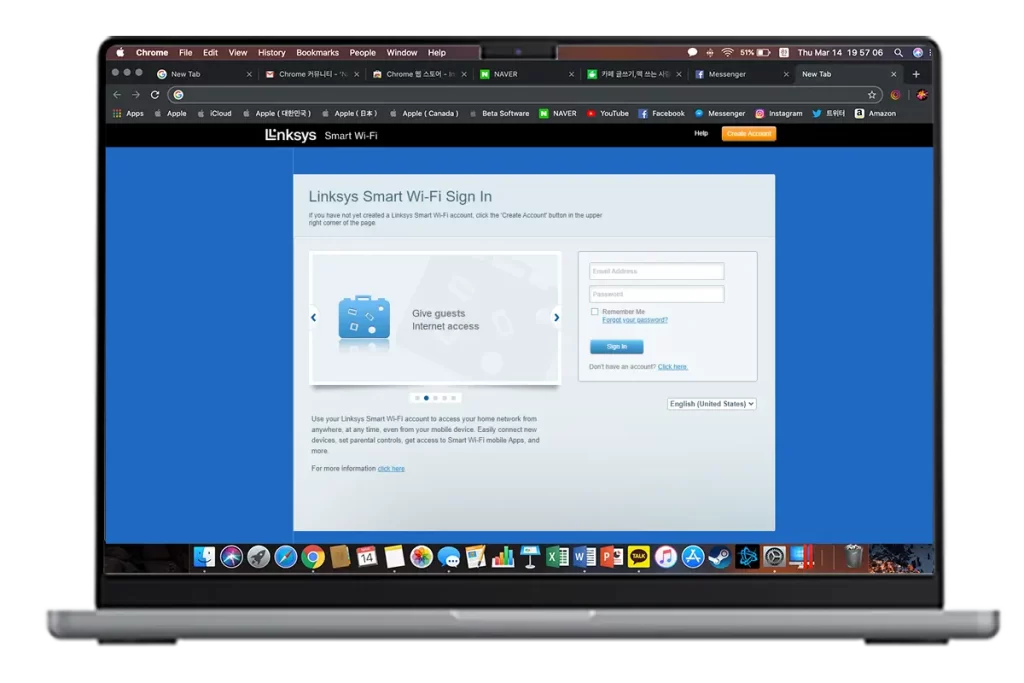Viewport: 1024px width, 683px height.
Task: Open Calendar icon showing 14
Action: (x=367, y=557)
